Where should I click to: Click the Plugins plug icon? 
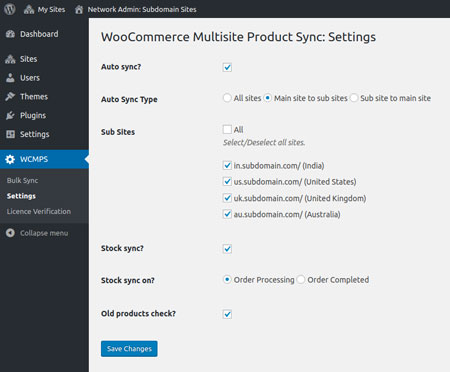(10, 116)
